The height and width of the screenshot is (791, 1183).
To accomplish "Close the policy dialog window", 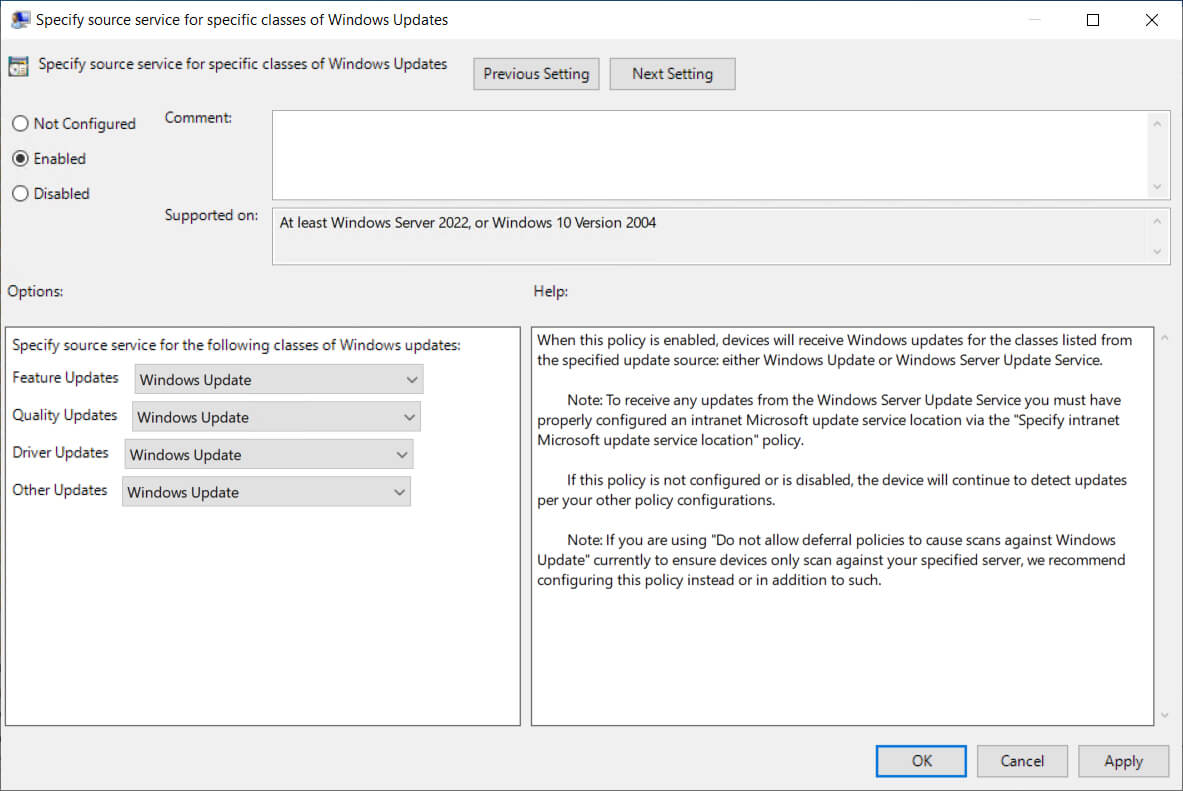I will click(x=1151, y=20).
